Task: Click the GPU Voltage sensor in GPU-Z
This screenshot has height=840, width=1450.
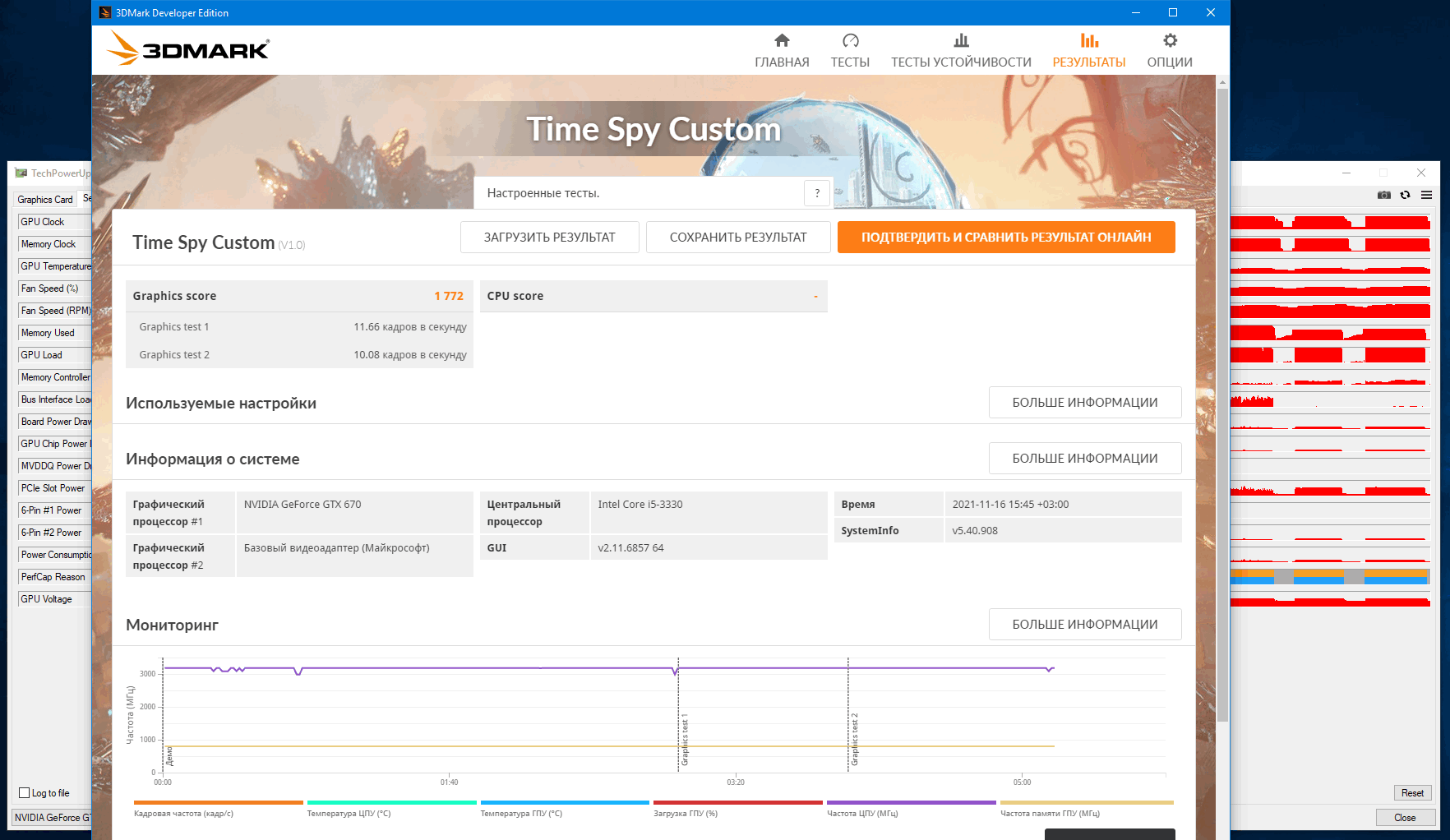Action: click(54, 599)
